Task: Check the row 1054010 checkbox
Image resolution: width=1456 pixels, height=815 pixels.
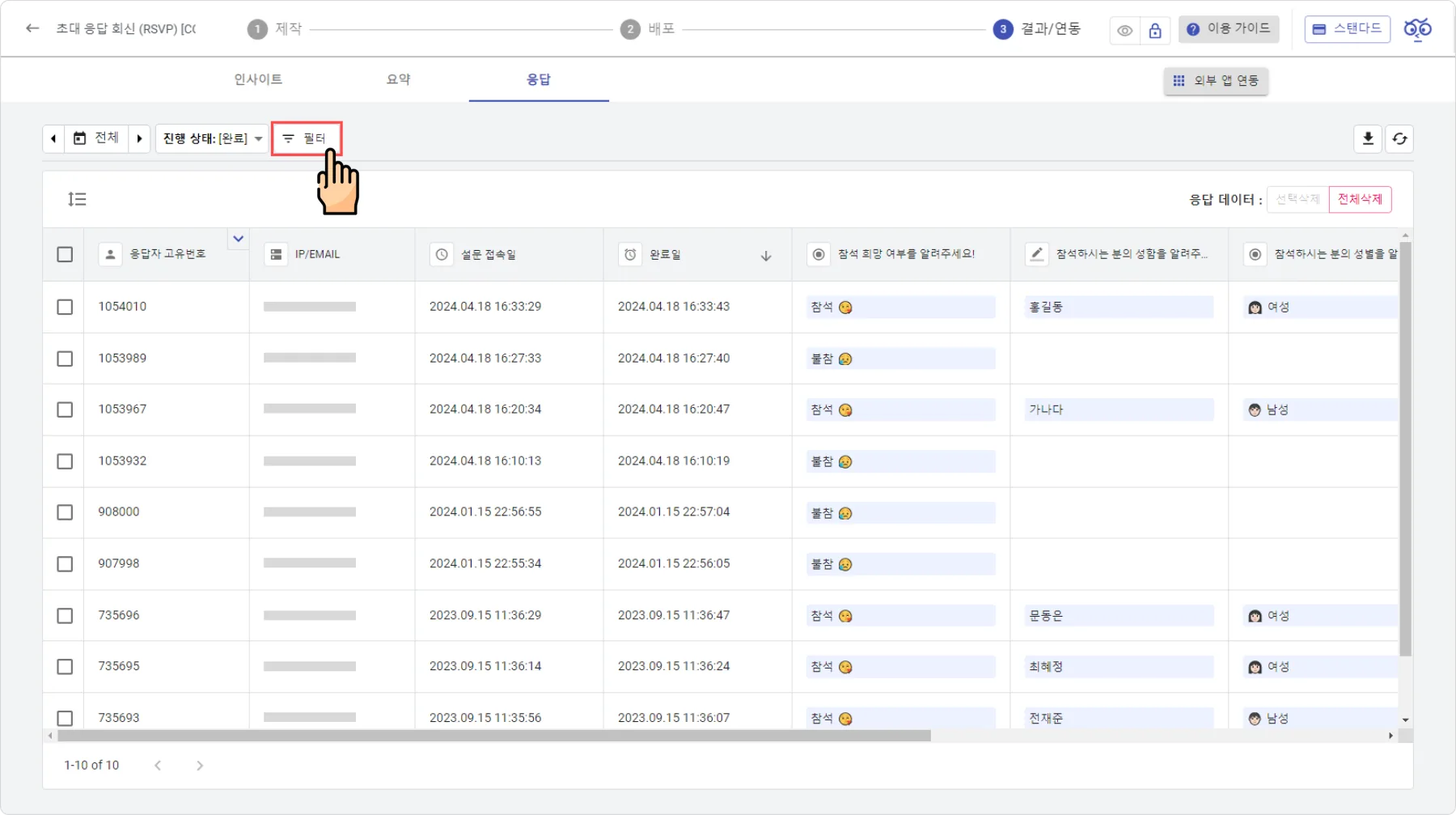Action: (x=65, y=307)
